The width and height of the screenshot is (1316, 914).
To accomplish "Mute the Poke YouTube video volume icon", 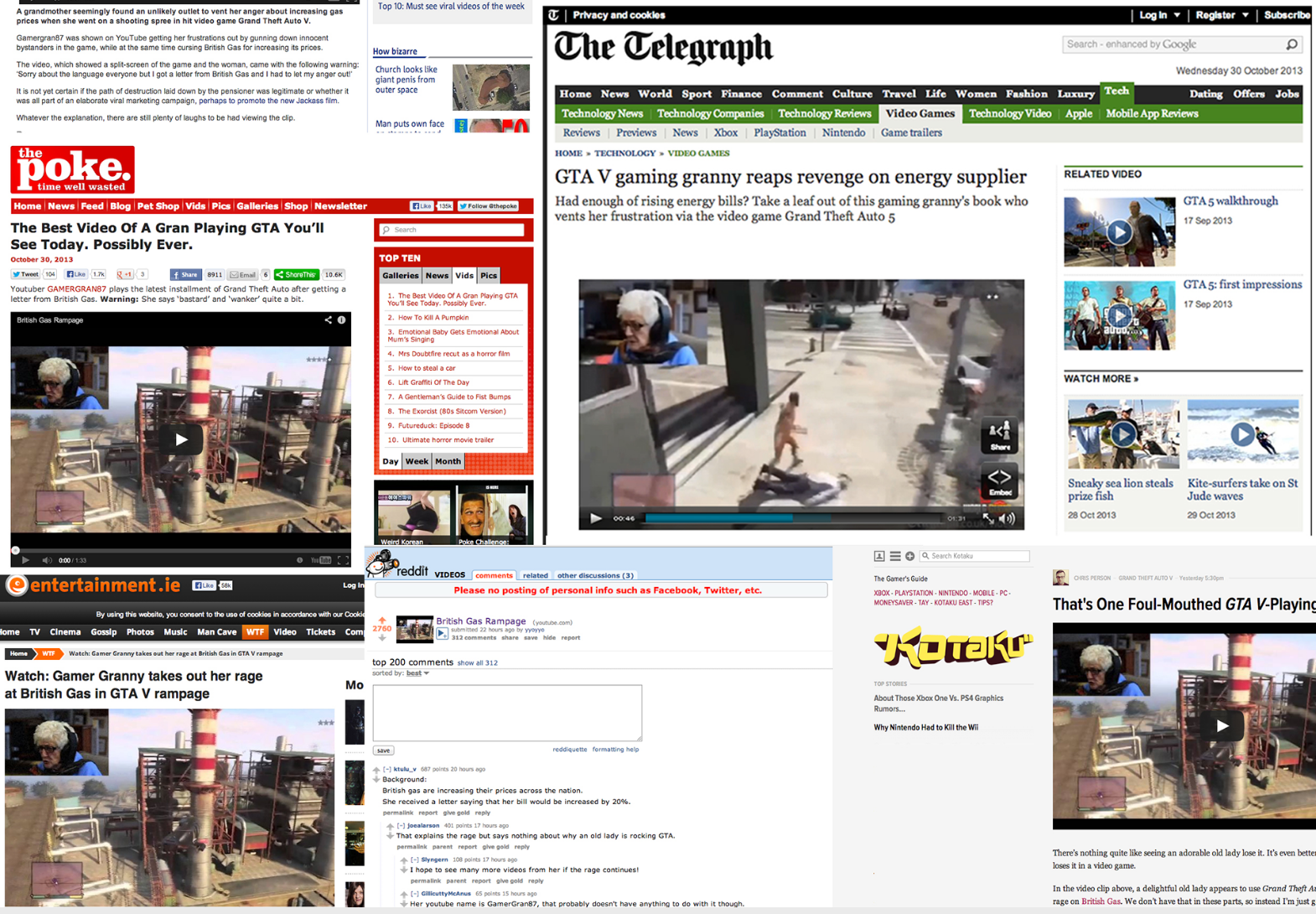I will tap(47, 560).
